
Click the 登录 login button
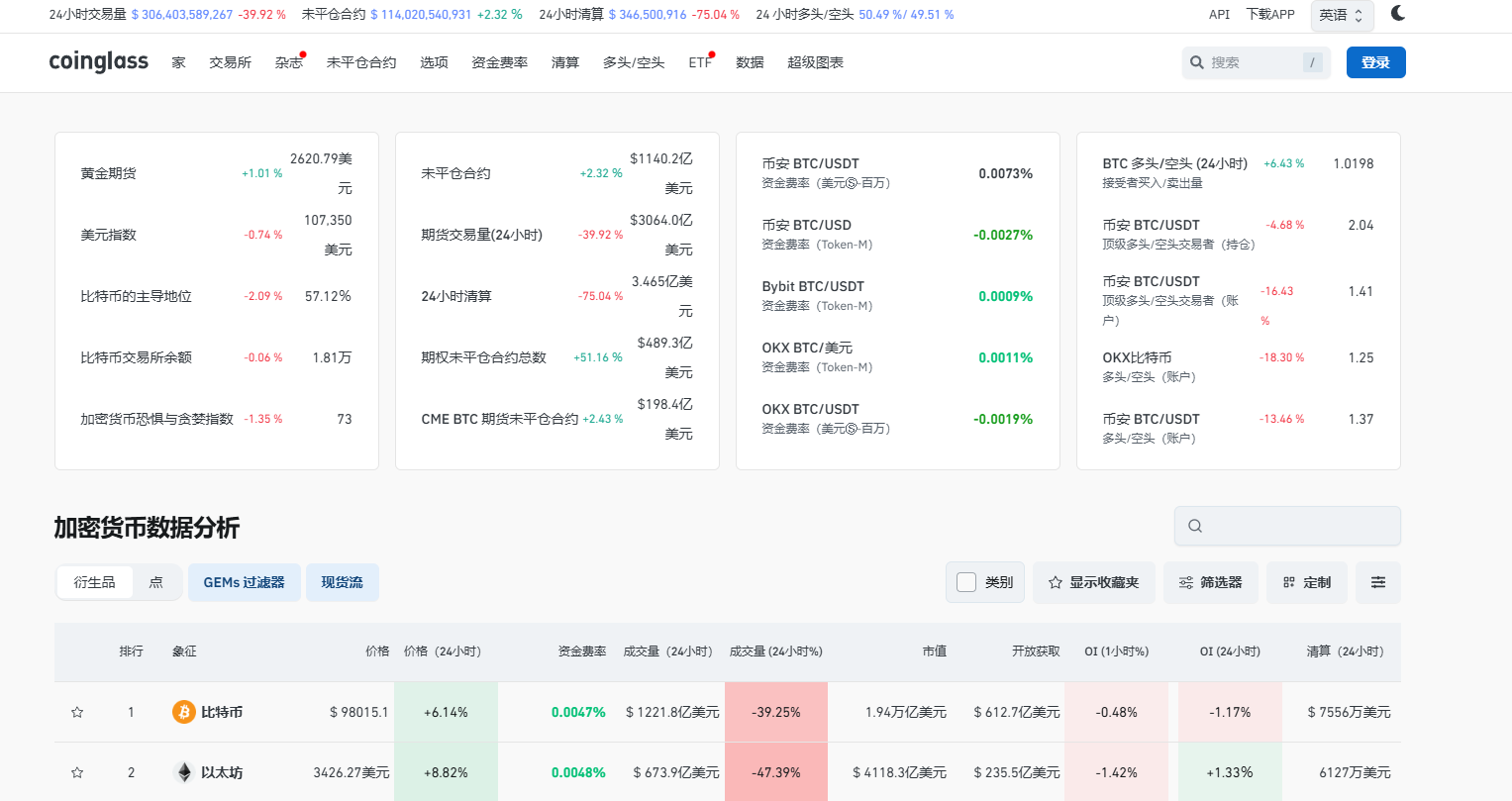(1376, 62)
